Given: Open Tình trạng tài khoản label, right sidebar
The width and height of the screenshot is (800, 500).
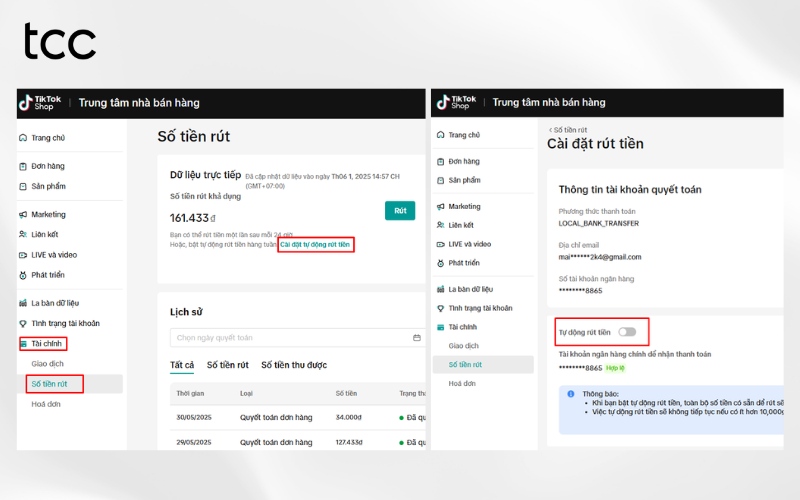Looking at the screenshot, I should pyautogui.click(x=481, y=308).
